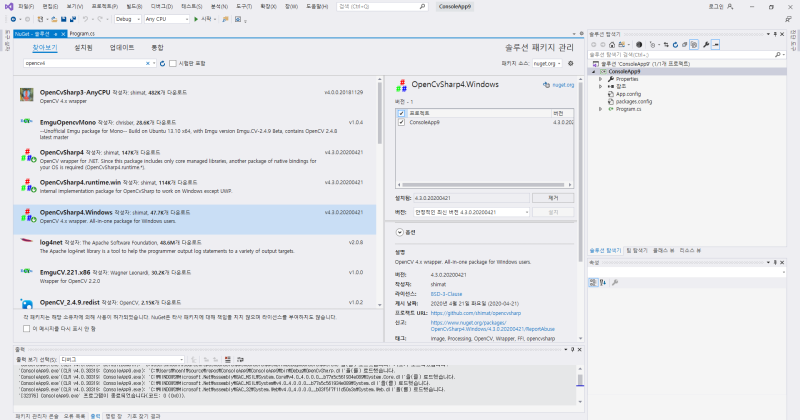Click the Save file toolbar icon
Viewport: 800px width, 420px height.
tap(63, 19)
